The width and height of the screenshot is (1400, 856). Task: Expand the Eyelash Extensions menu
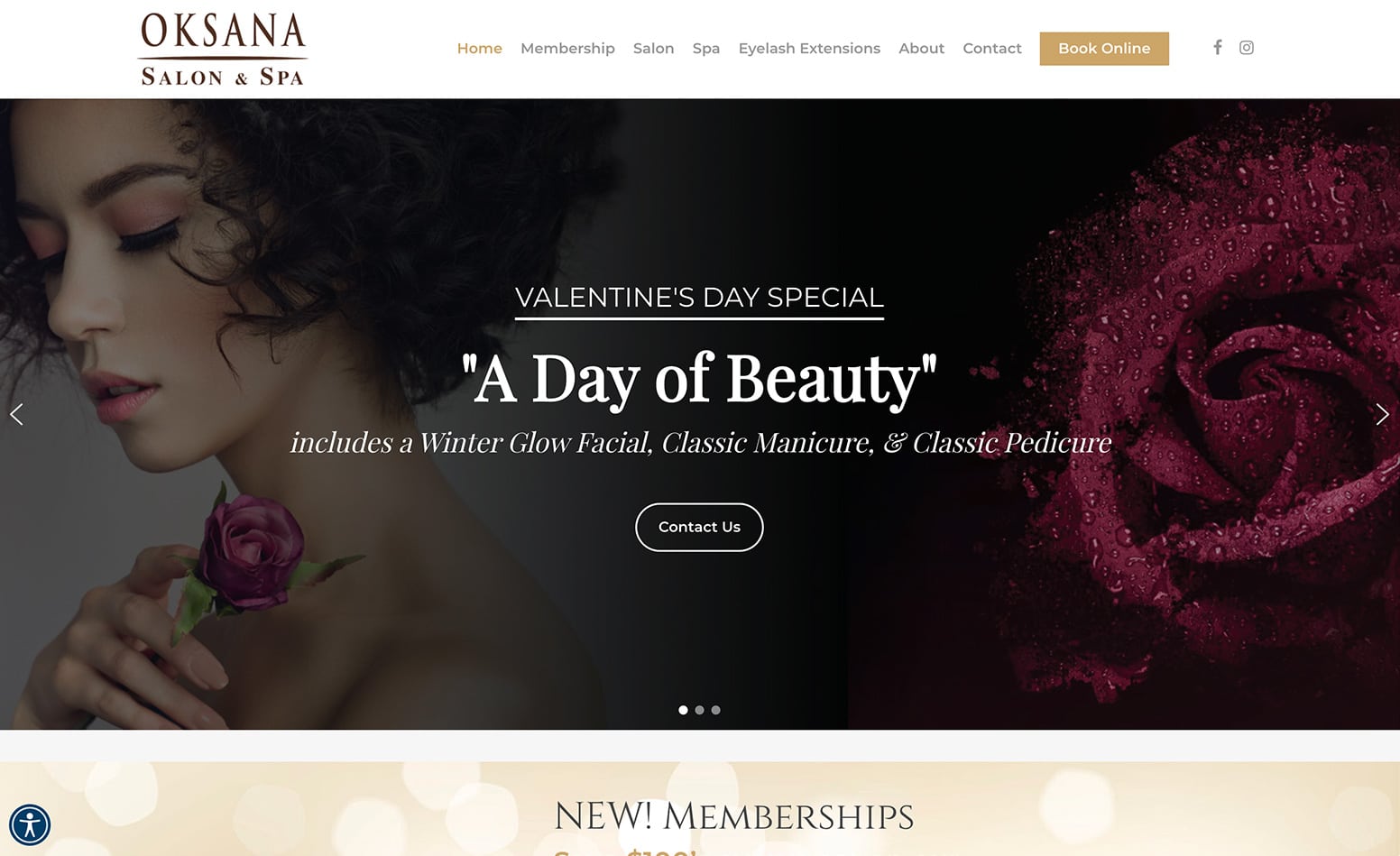[809, 49]
